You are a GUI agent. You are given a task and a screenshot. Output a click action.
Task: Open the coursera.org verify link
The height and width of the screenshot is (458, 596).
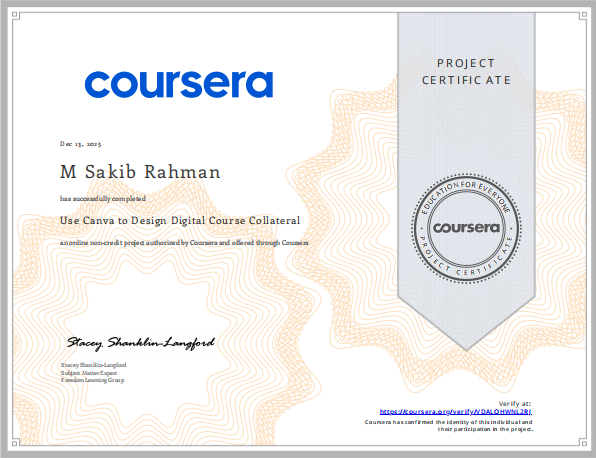[456, 412]
